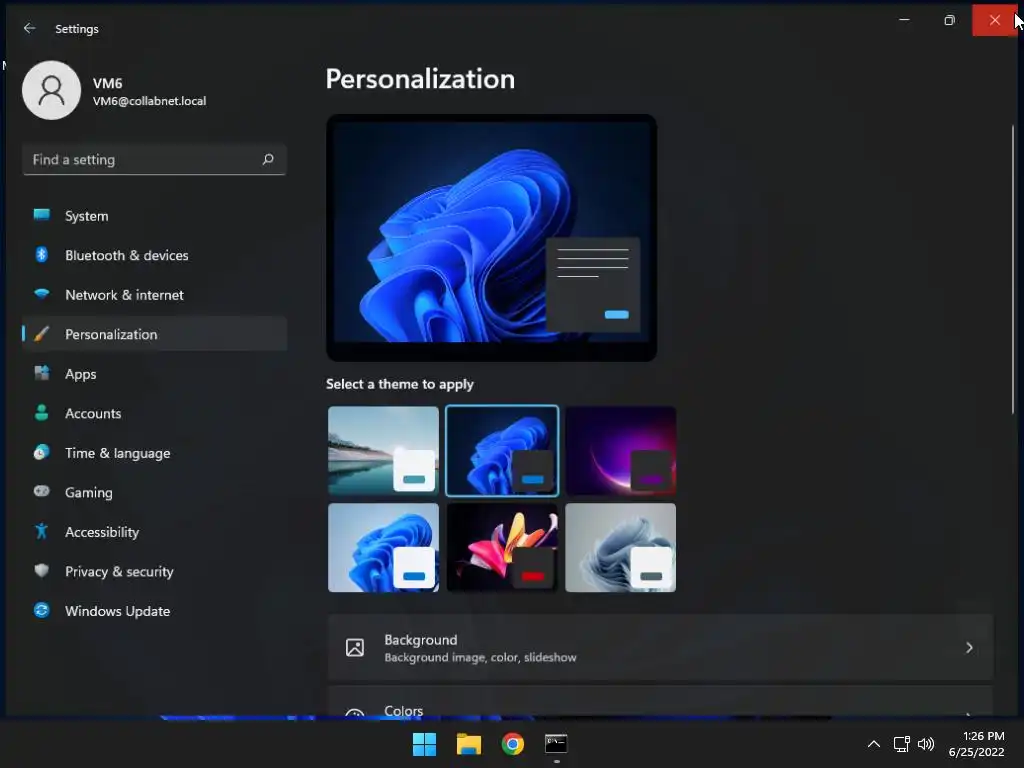Open the Colors settings row
This screenshot has height=768, width=1024.
click(x=660, y=702)
